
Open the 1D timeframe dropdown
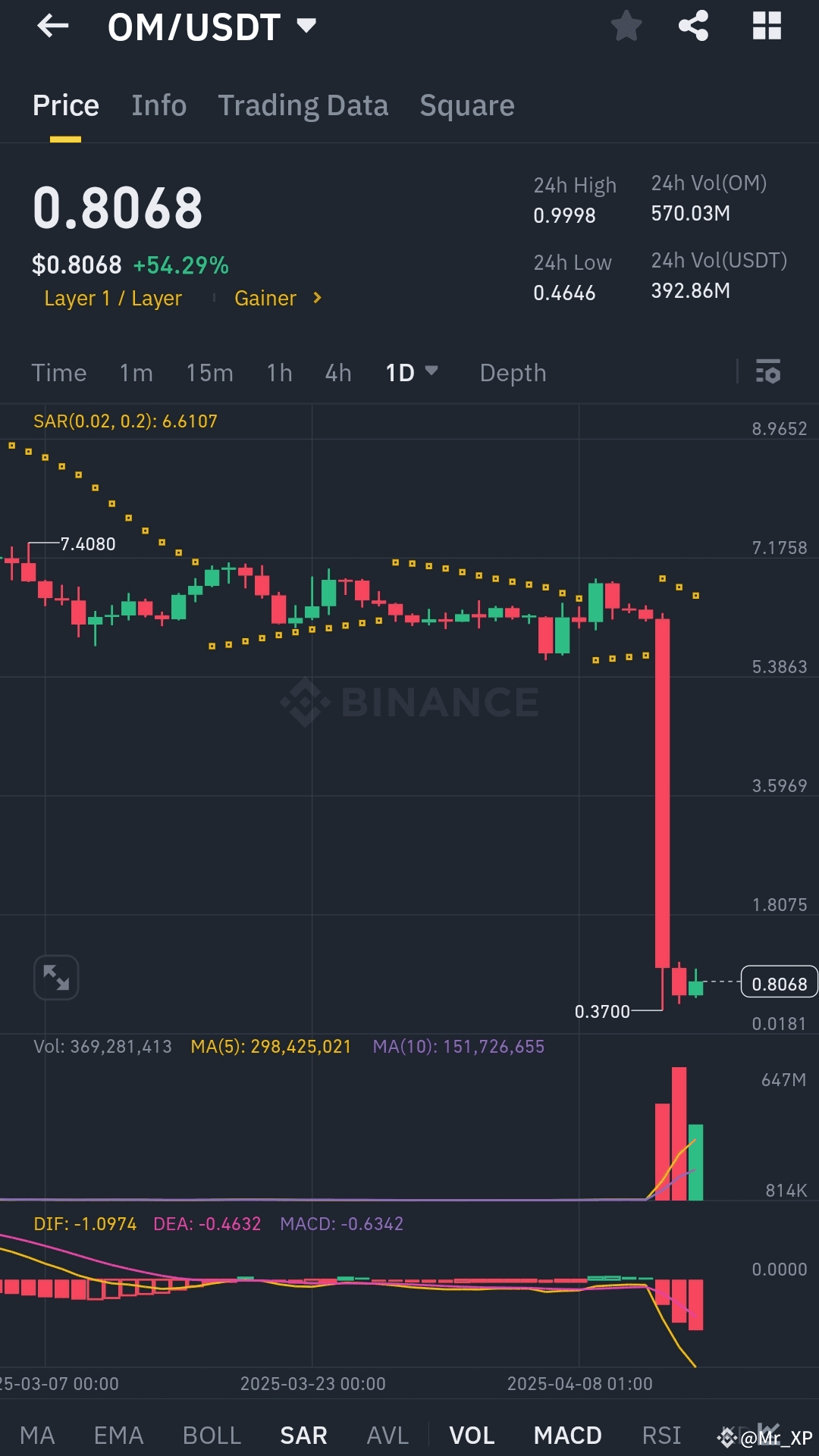pos(412,372)
